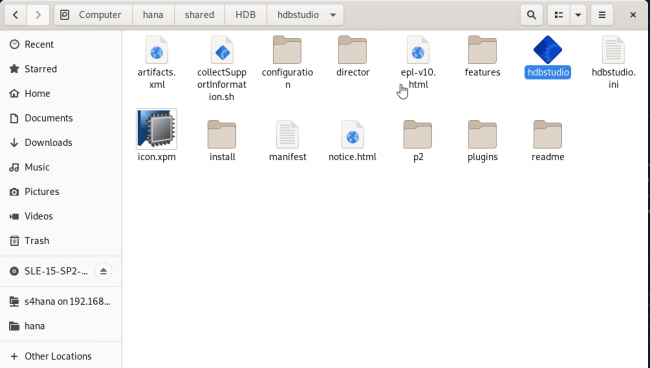Viewport: 650px width, 368px height.
Task: Navigate to the hana path segment
Action: 153,15
